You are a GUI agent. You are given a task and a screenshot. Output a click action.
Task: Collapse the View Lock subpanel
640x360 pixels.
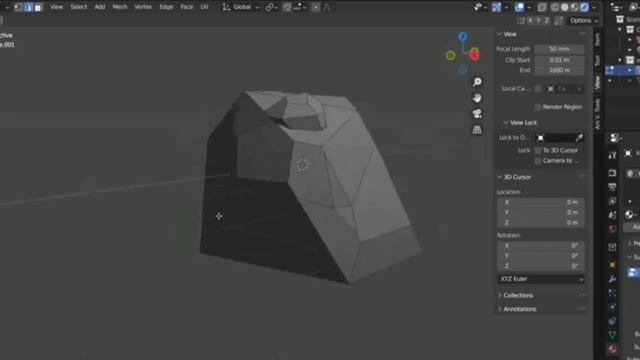506,123
